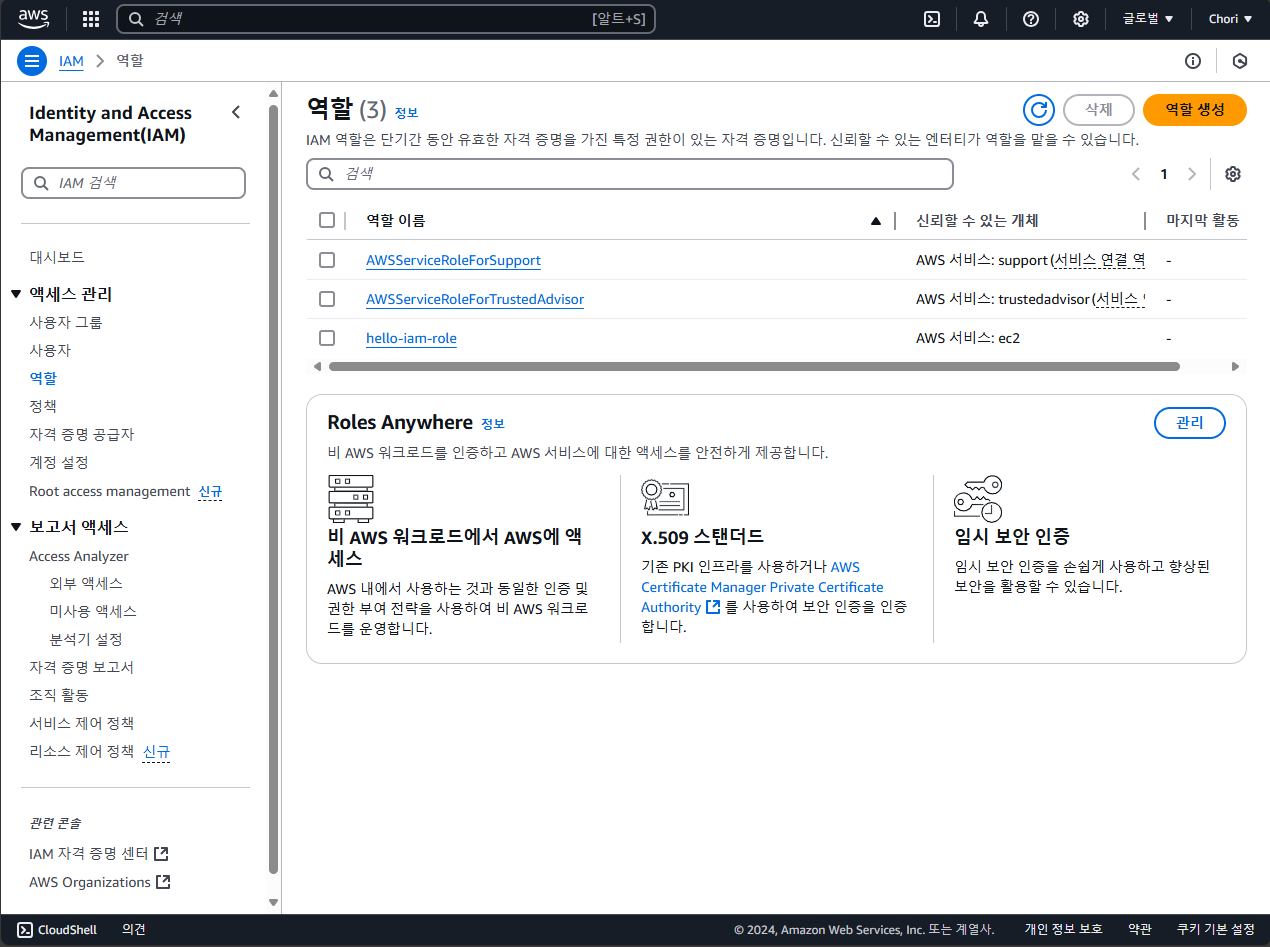
Task: Open 리소스 제어 정책 in sidebar
Action: tap(81, 751)
